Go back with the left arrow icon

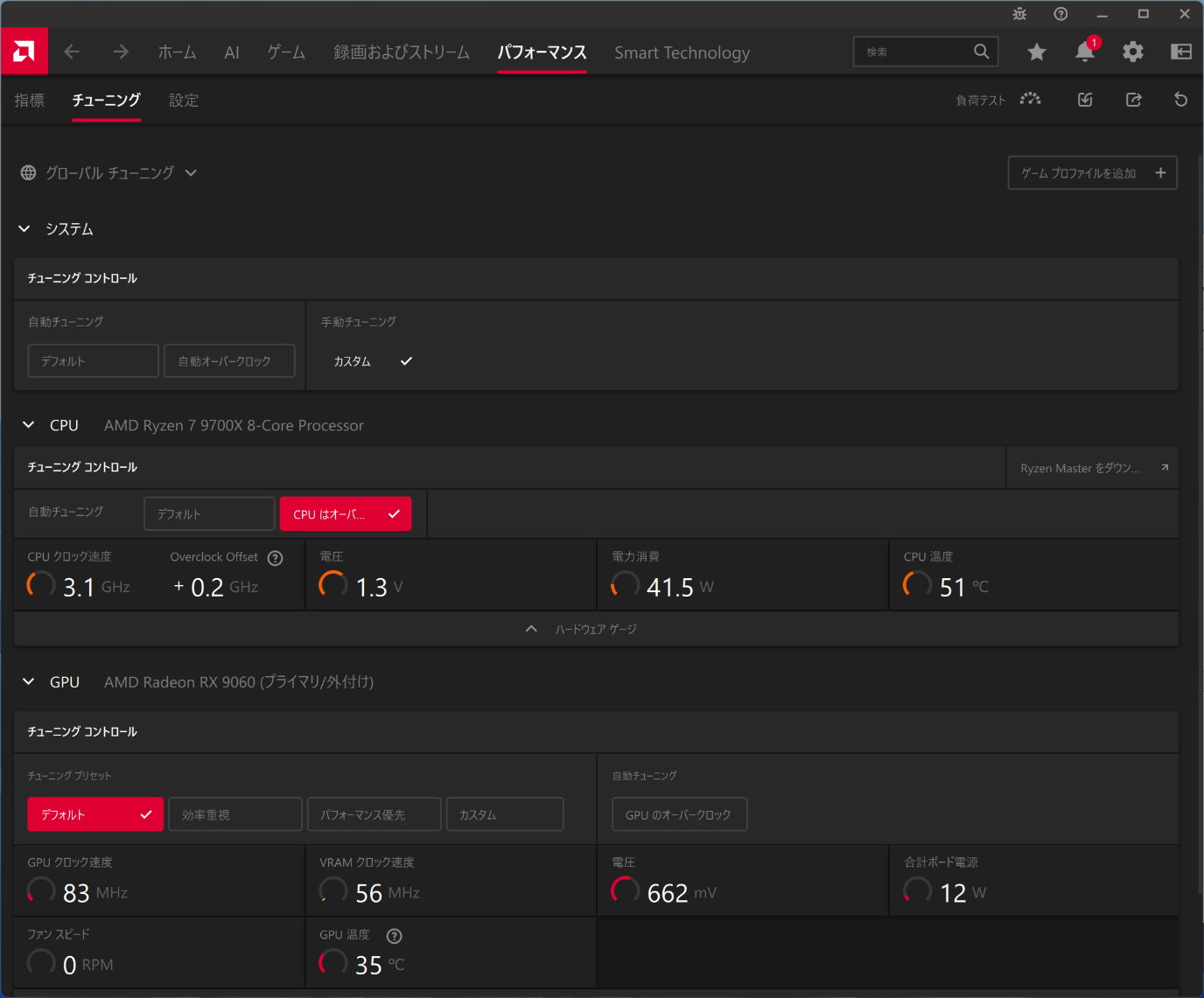pyautogui.click(x=72, y=52)
